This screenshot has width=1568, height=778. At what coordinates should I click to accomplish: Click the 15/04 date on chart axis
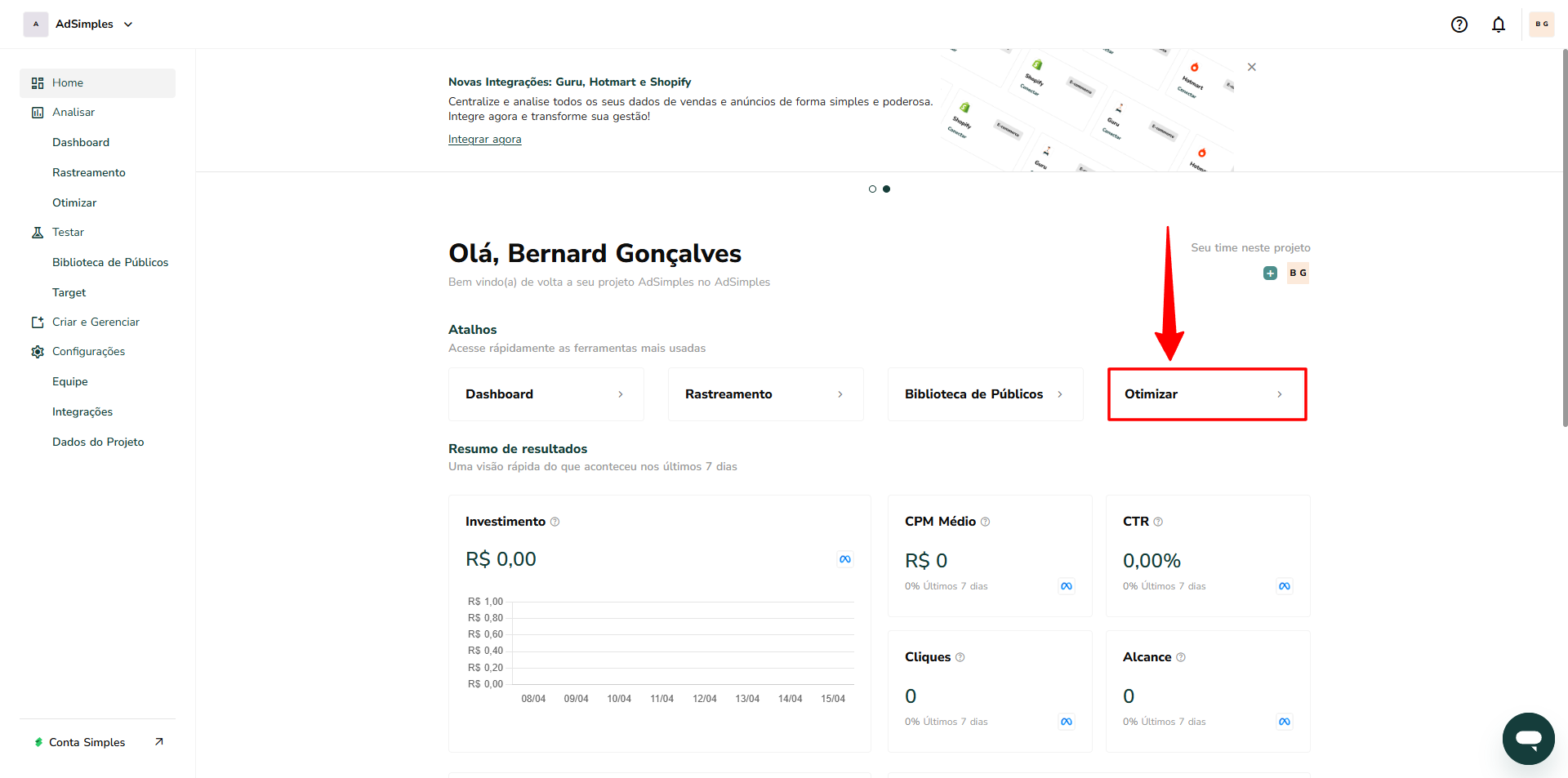coord(833,699)
